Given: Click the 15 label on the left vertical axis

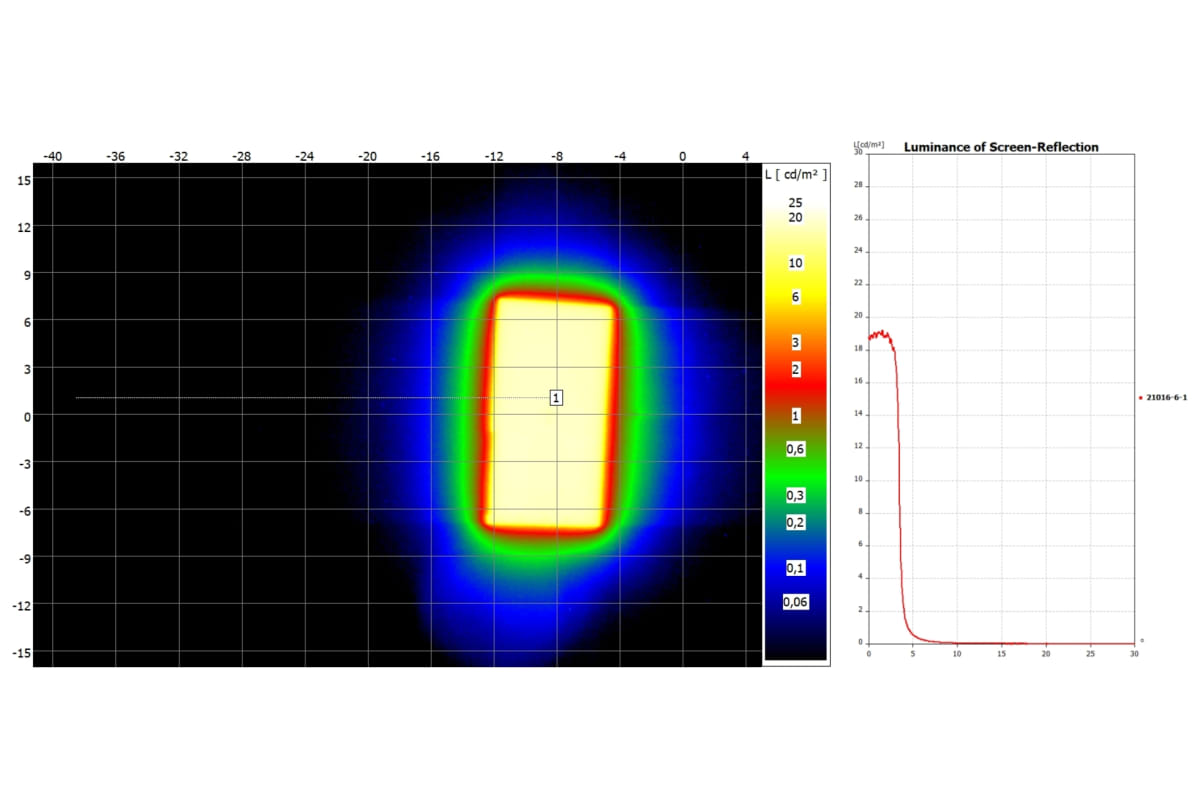Looking at the screenshot, I should [x=24, y=180].
